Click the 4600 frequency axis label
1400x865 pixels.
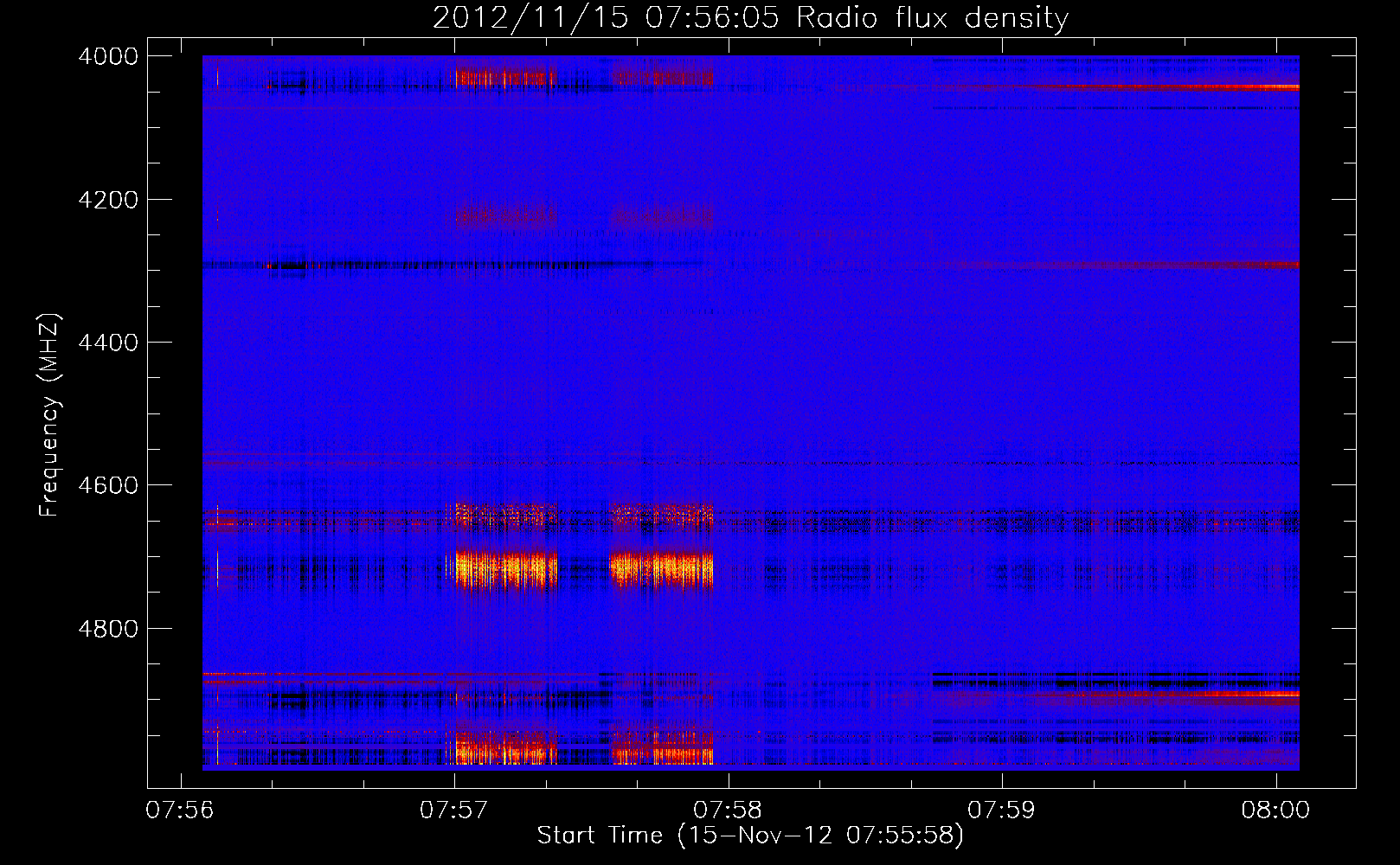pos(108,485)
